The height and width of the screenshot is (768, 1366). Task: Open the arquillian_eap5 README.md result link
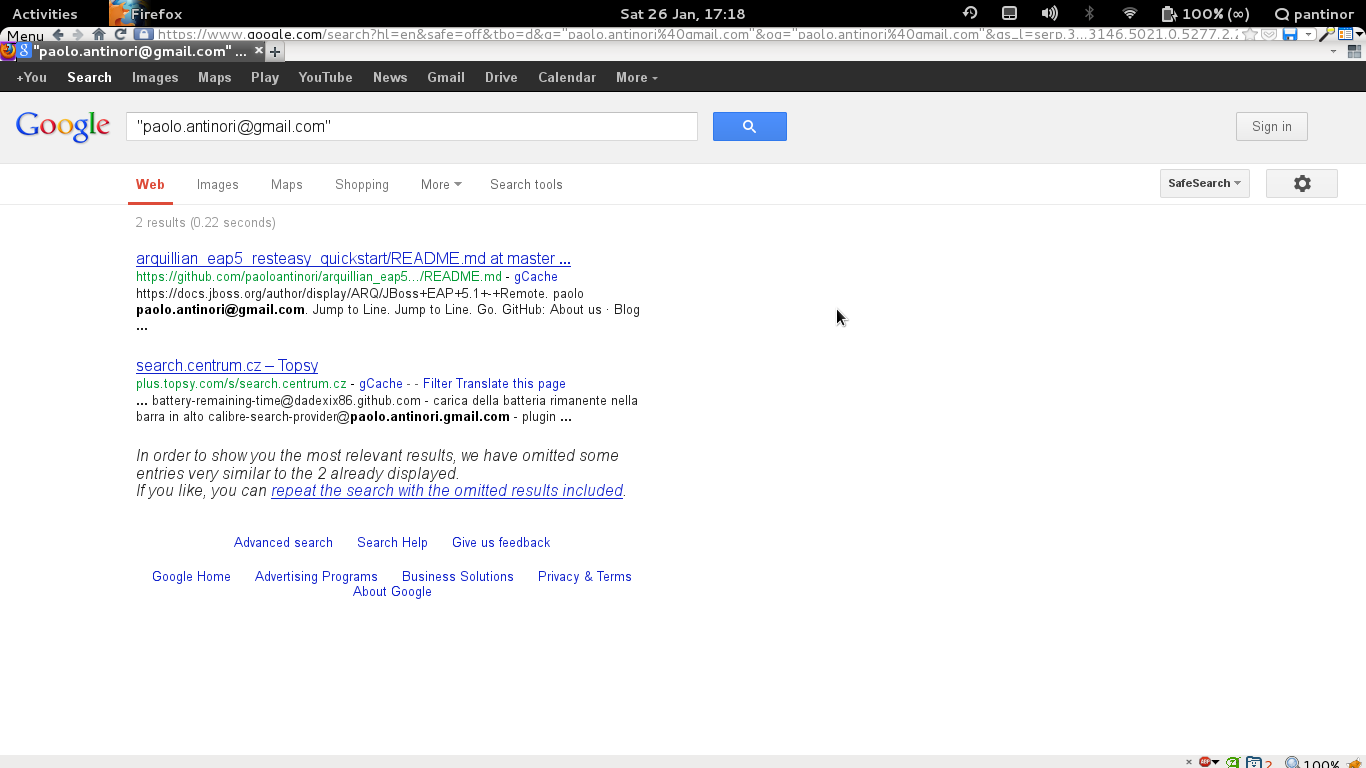tap(353, 258)
